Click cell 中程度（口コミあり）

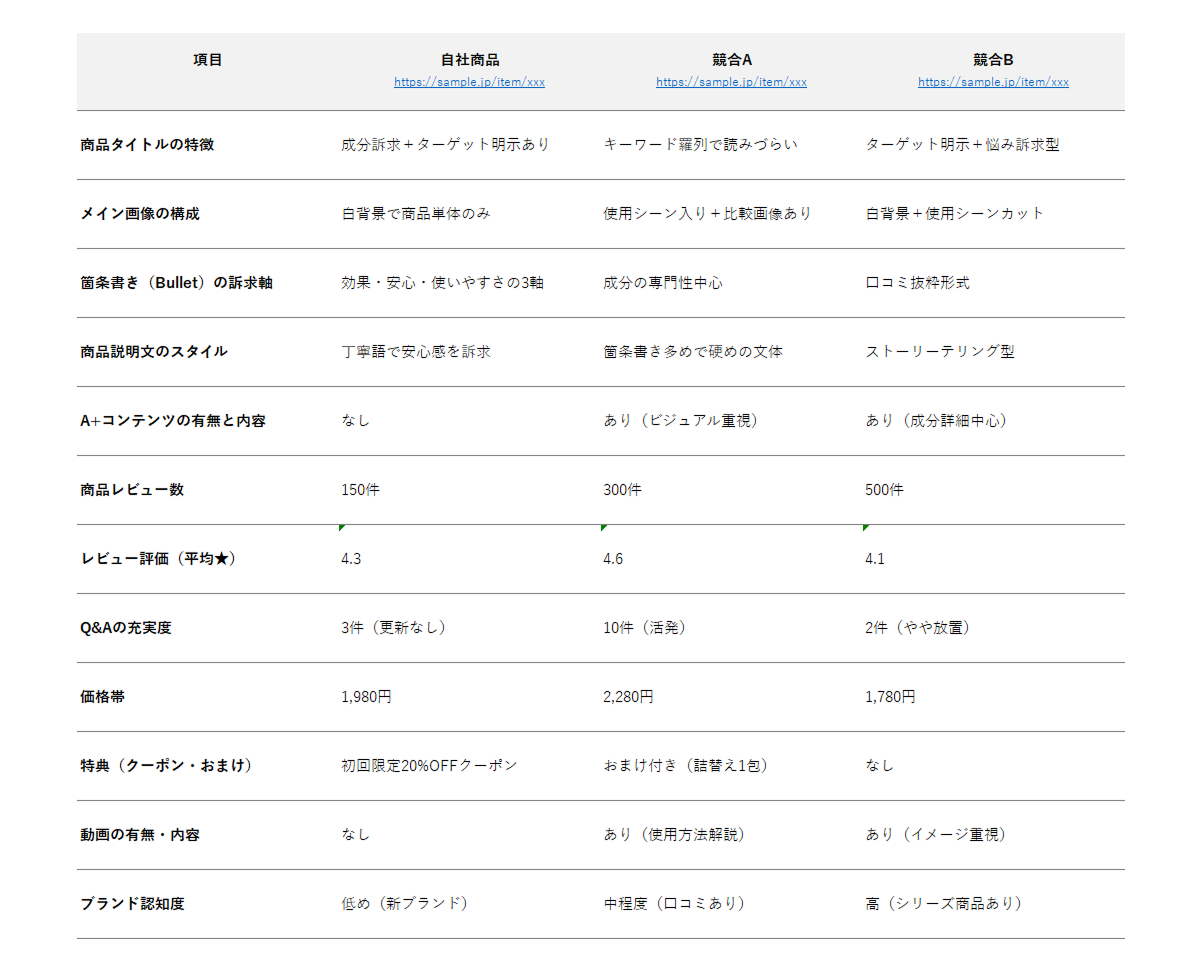pyautogui.click(x=676, y=904)
